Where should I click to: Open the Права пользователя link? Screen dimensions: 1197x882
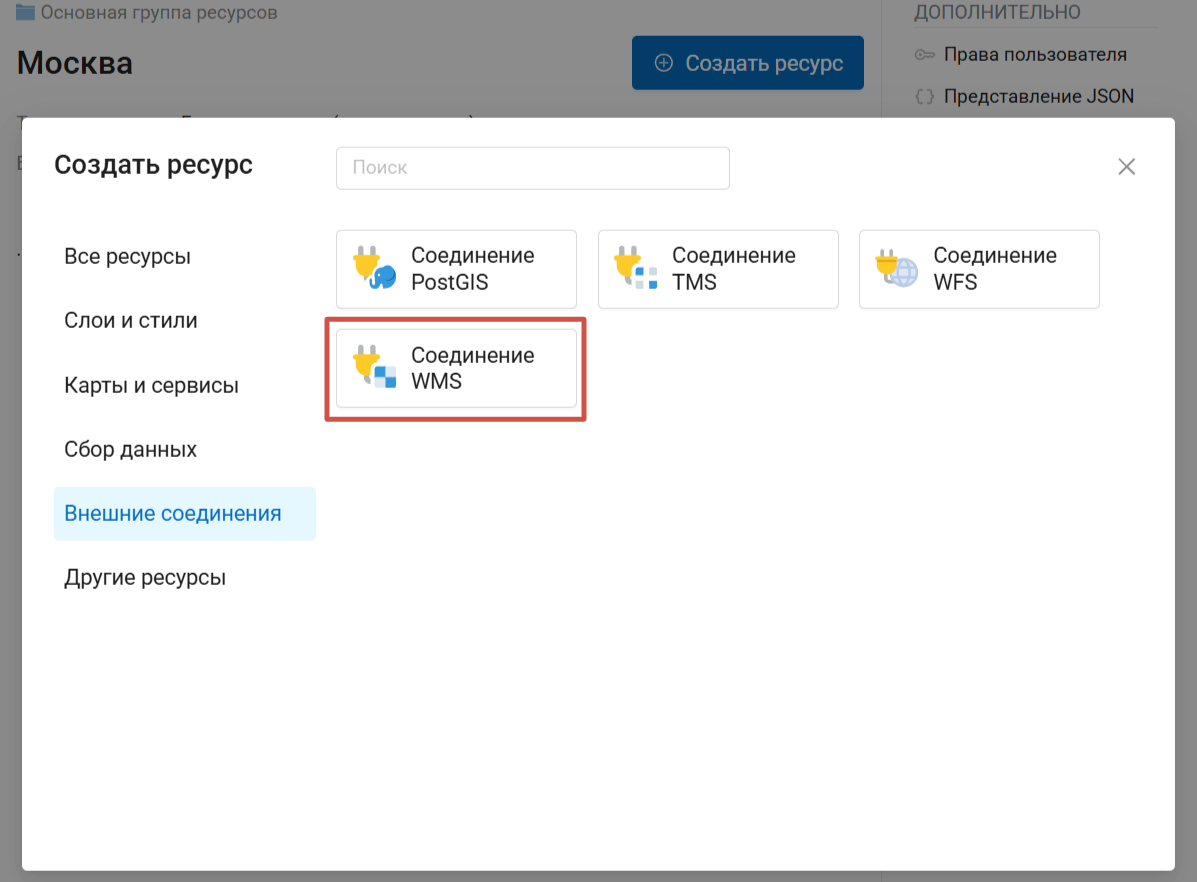pos(1035,55)
